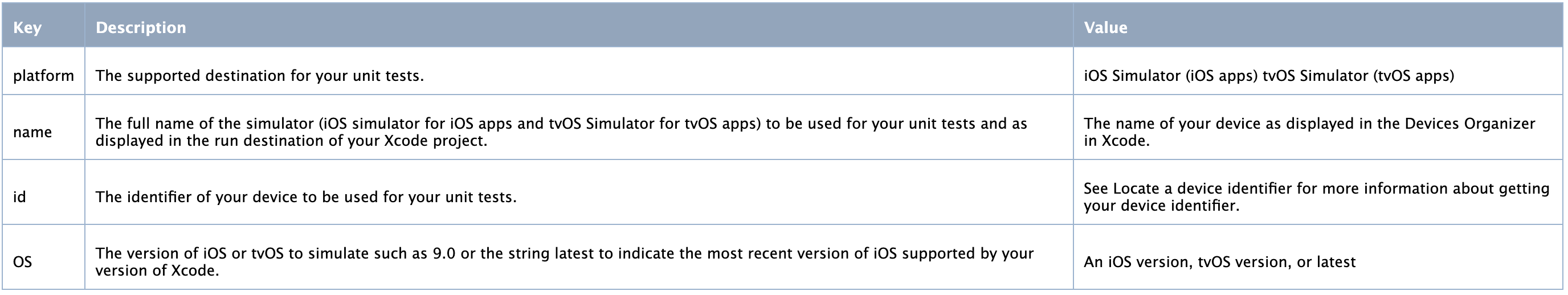Select the name key cell
The width and height of the screenshot is (1568, 295).
point(43,132)
